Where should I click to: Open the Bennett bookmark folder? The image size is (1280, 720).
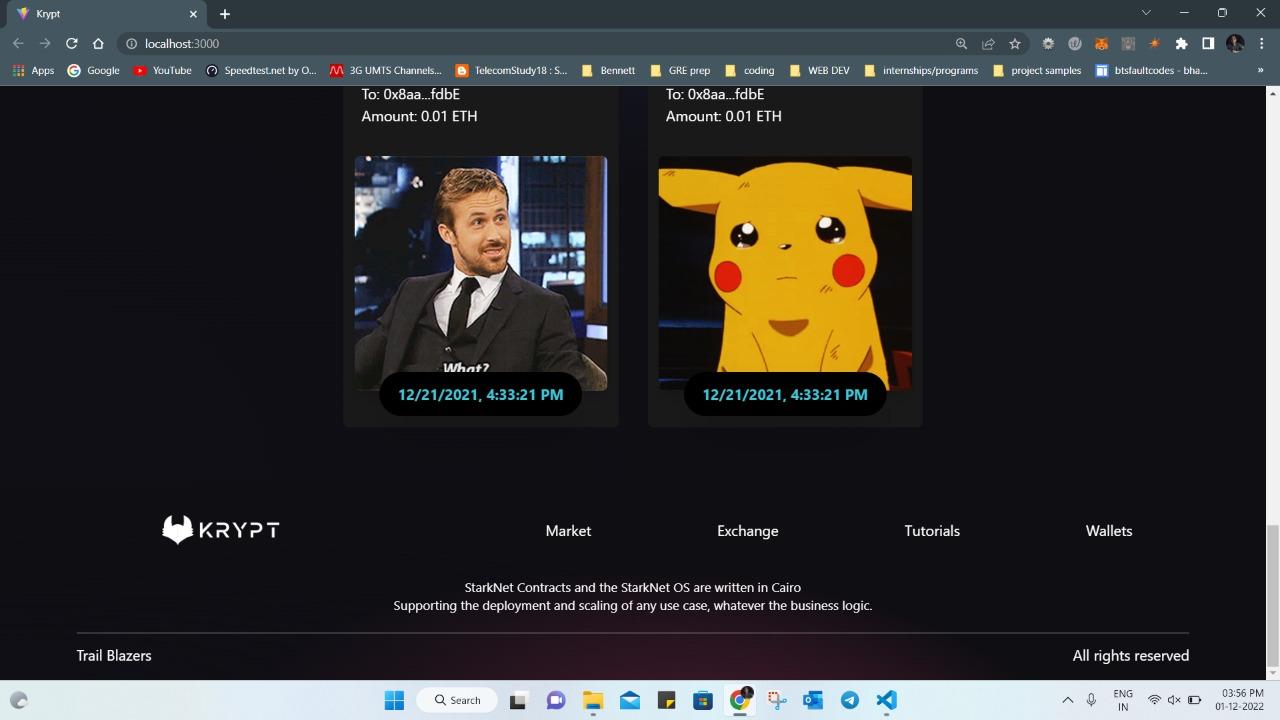point(607,71)
